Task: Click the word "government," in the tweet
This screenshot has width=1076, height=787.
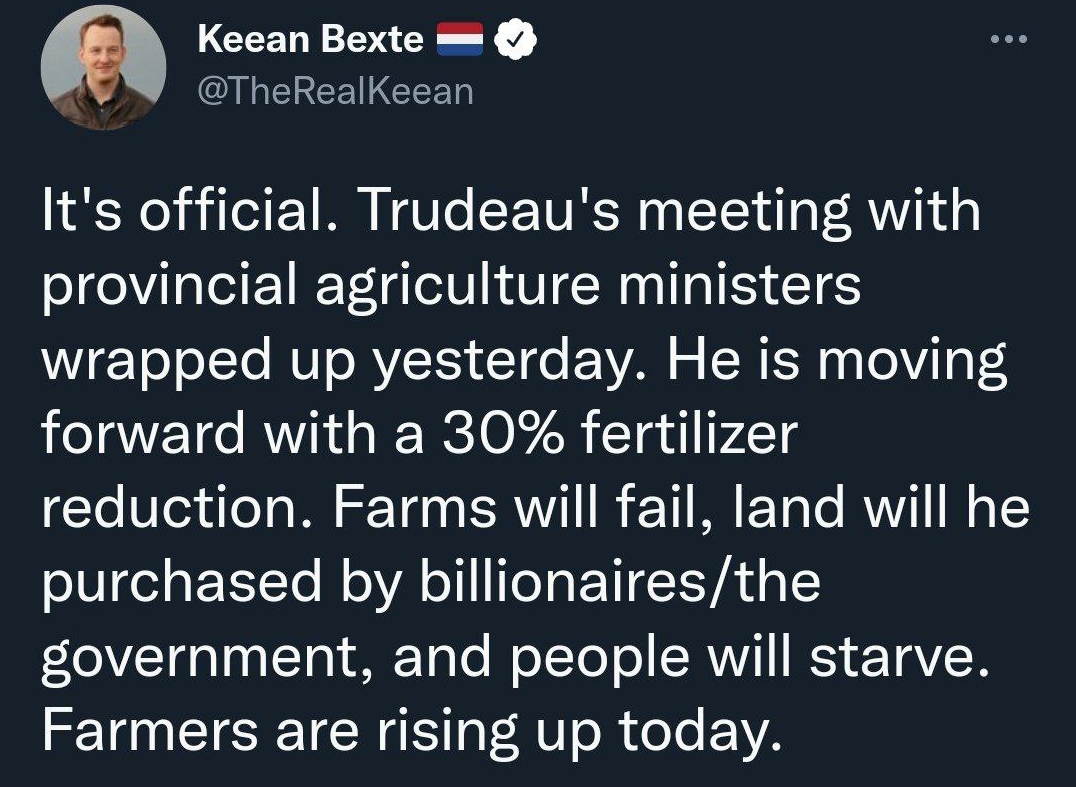Action: pos(207,660)
